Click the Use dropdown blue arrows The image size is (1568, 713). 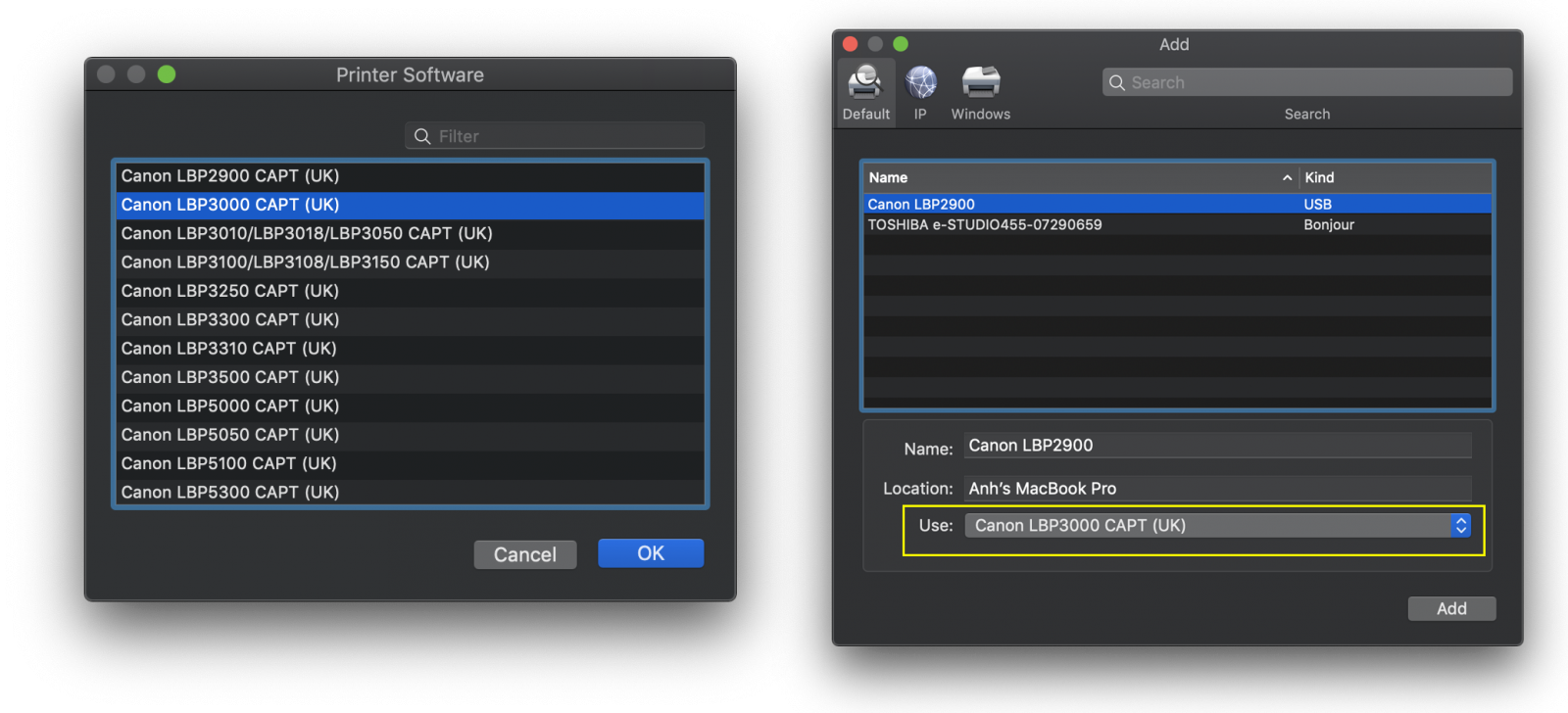1461,526
